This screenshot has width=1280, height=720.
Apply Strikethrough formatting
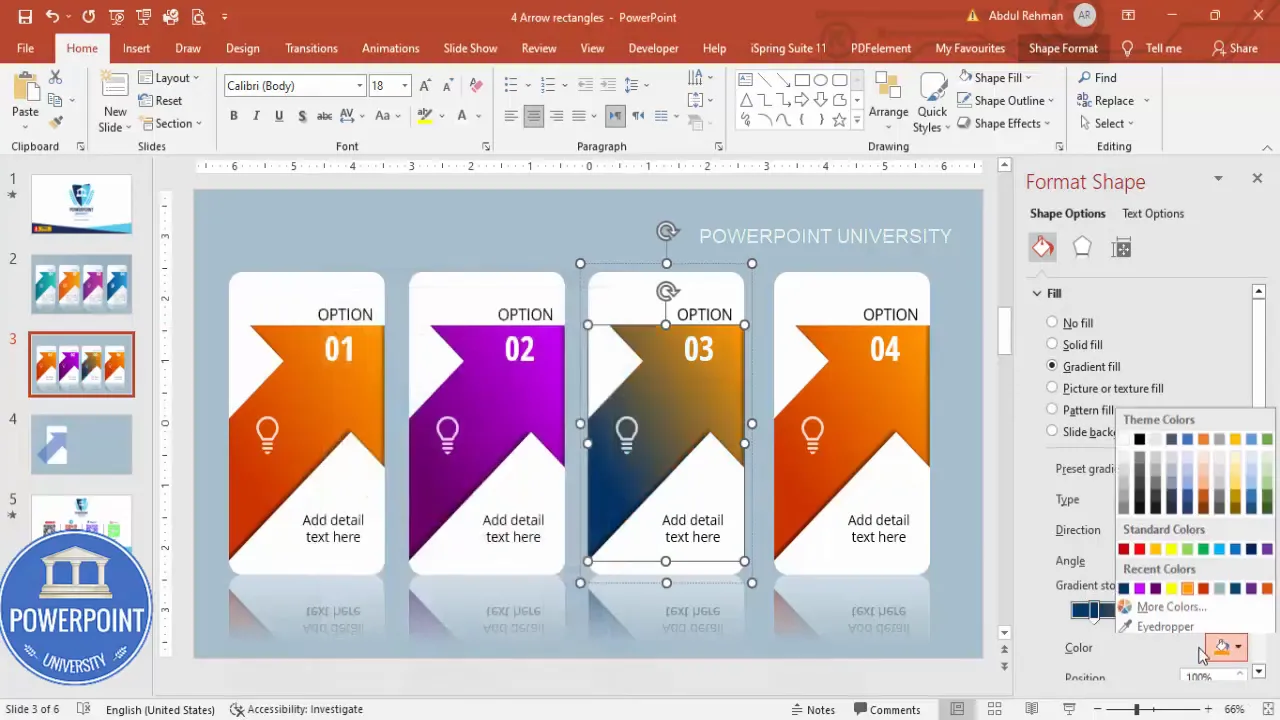(324, 116)
